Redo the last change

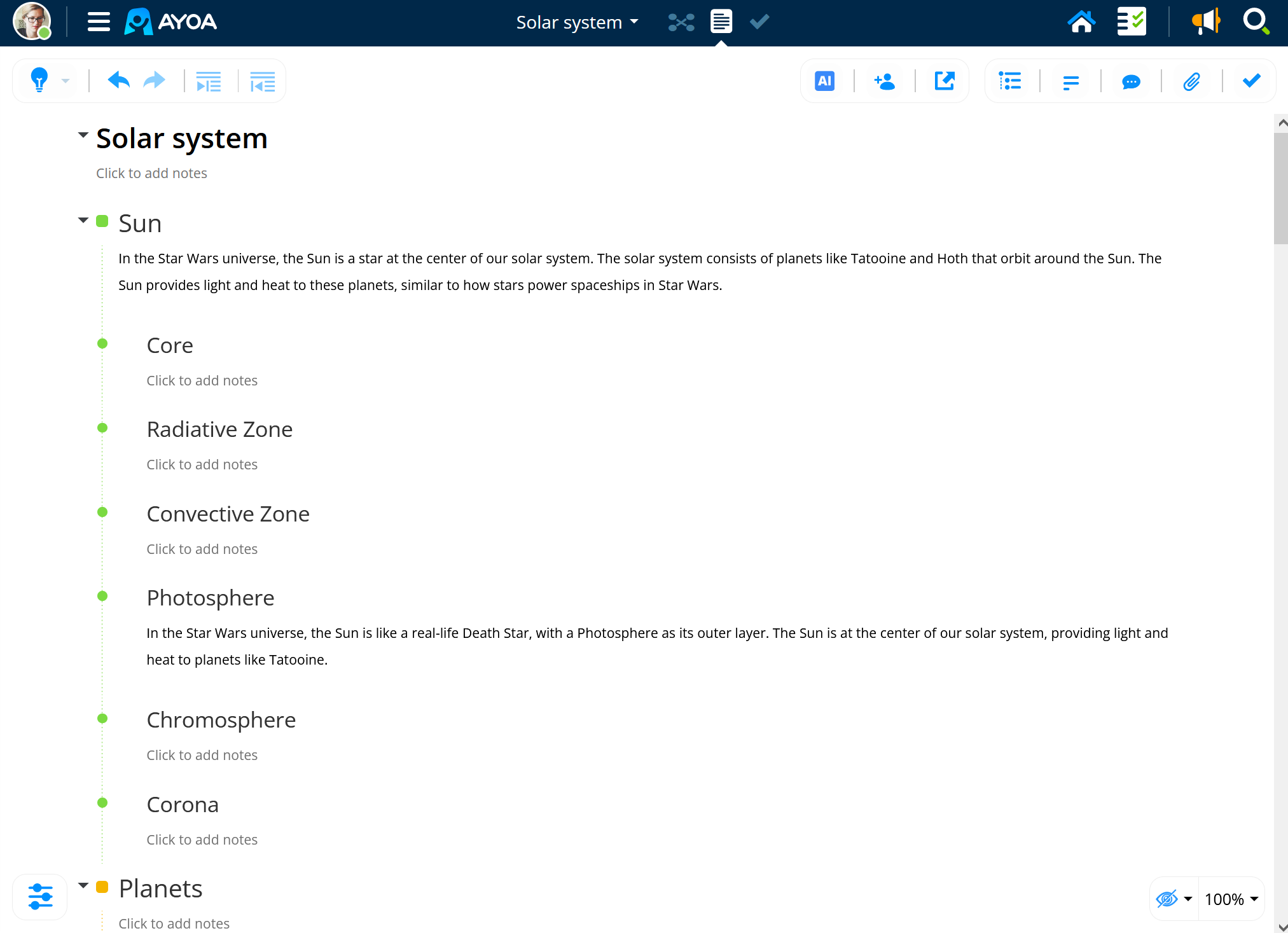tap(154, 80)
